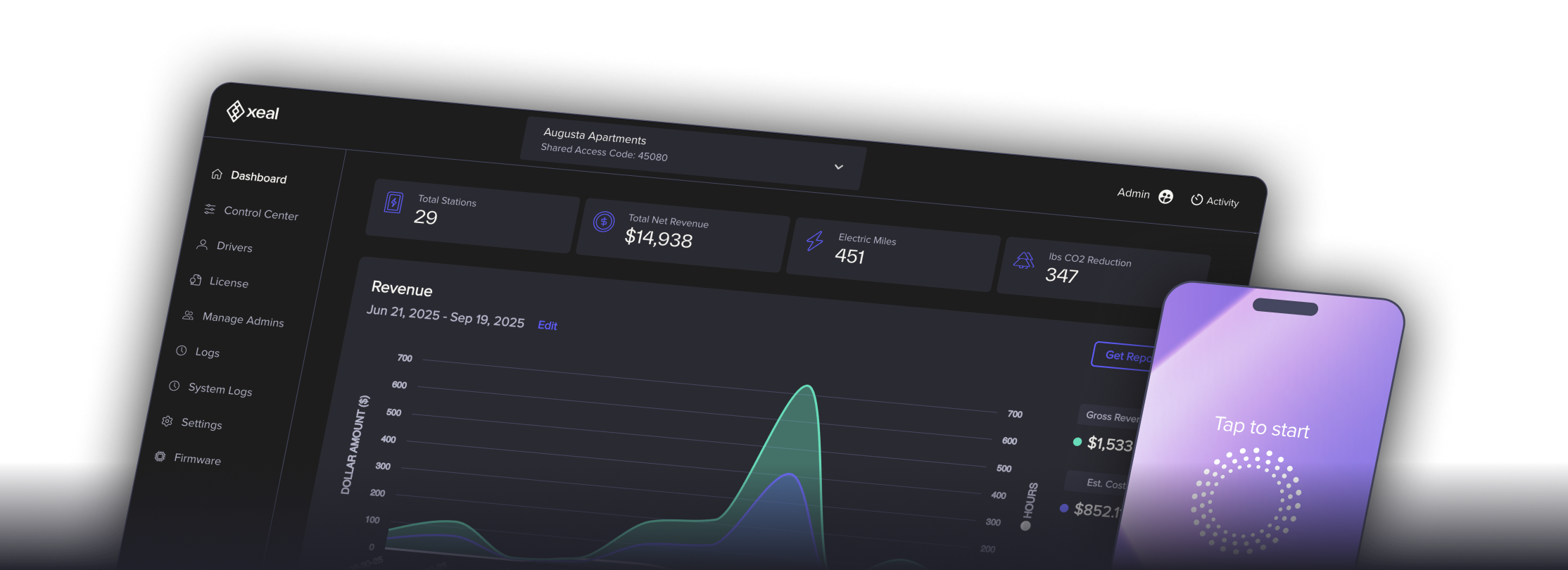This screenshot has width=1568, height=570.
Task: Click the System Logs clock icon
Action: click(x=174, y=386)
